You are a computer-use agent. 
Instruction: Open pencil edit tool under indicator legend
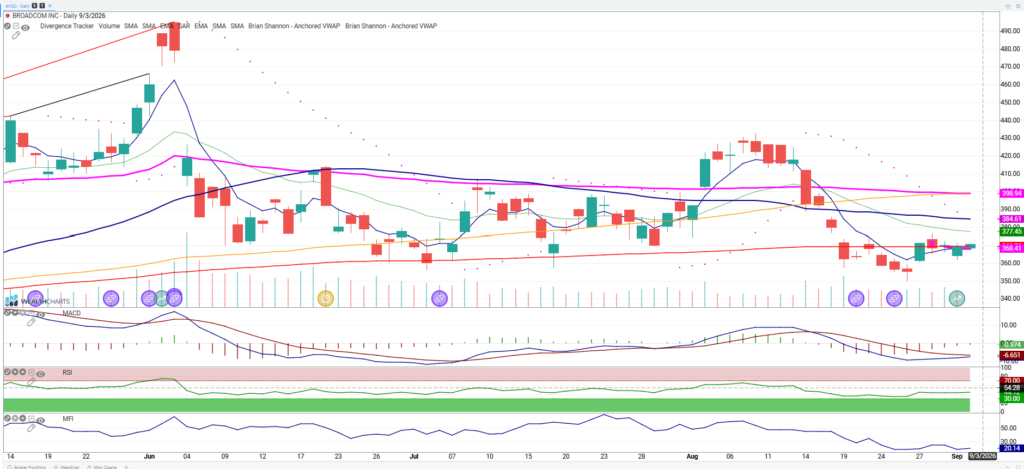tap(16, 35)
